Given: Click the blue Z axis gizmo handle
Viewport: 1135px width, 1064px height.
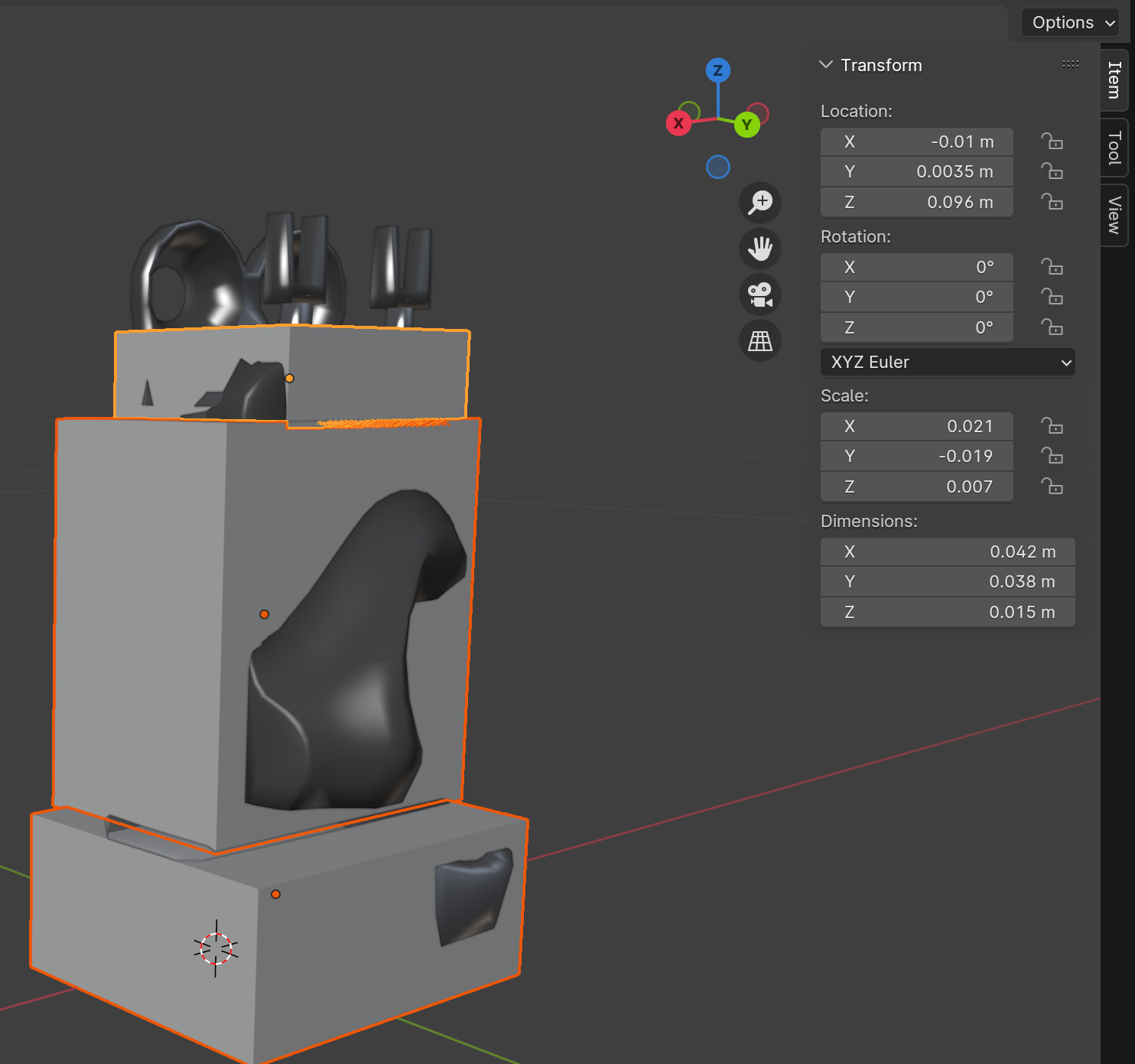Looking at the screenshot, I should coord(717,71).
